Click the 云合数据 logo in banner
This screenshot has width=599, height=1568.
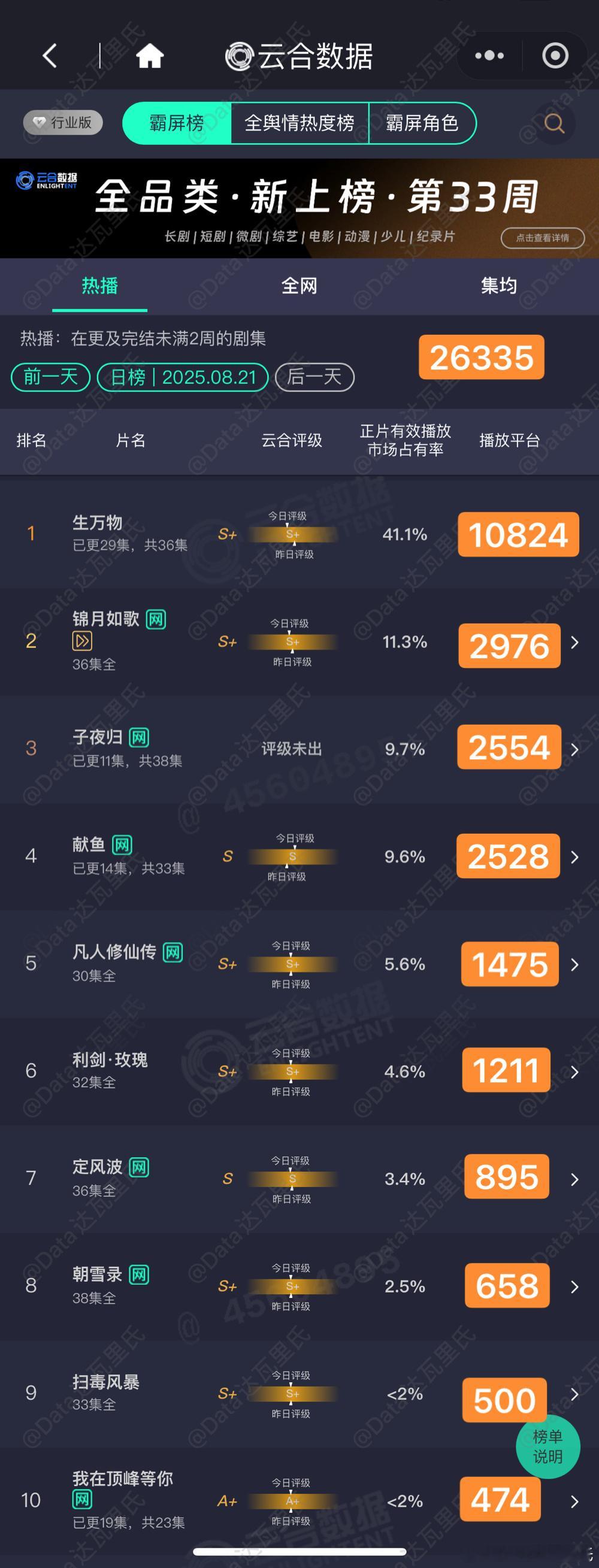click(x=47, y=180)
